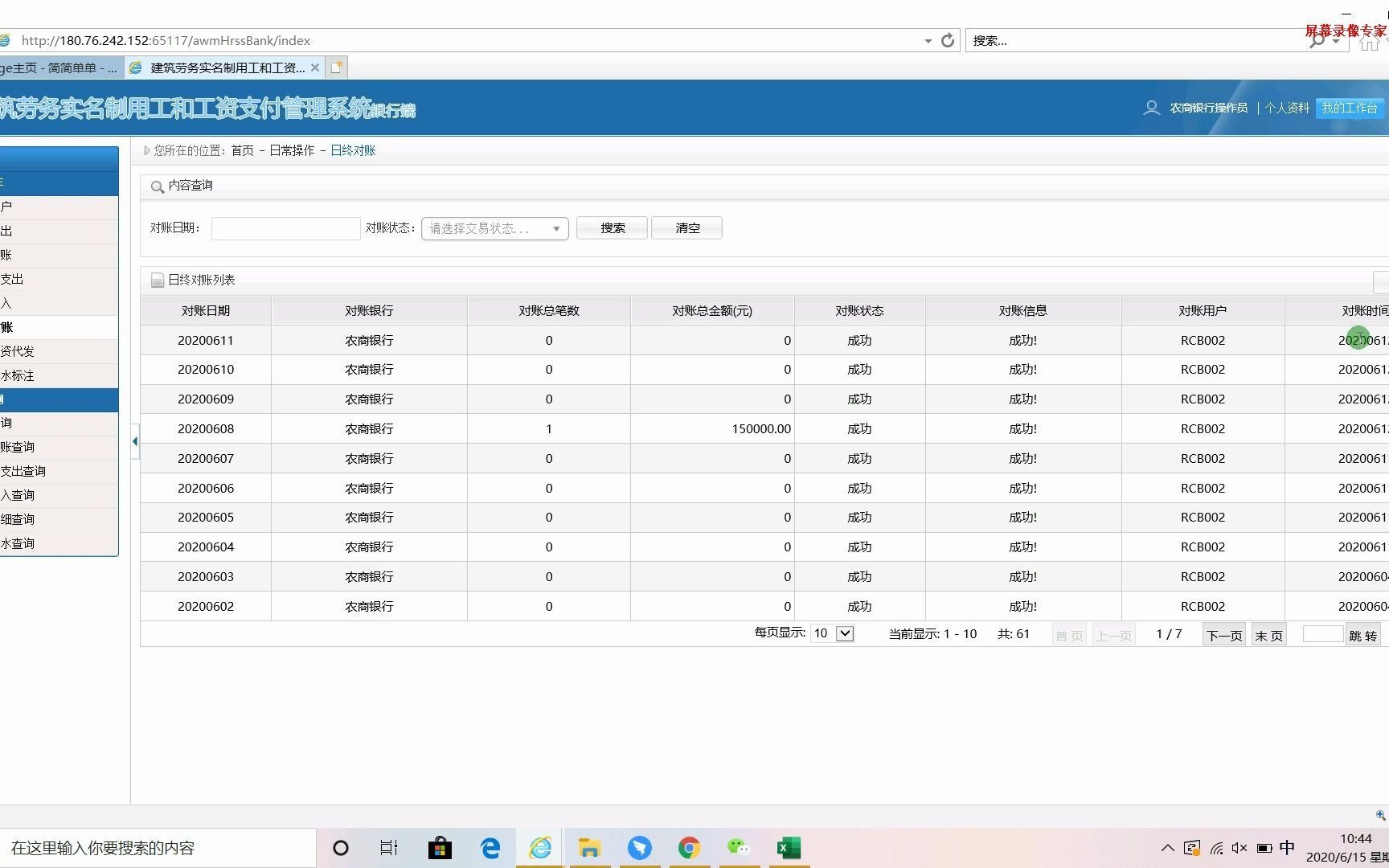Click the 对账总笔数 column header
Screen dimensions: 1389x868
click(549, 310)
